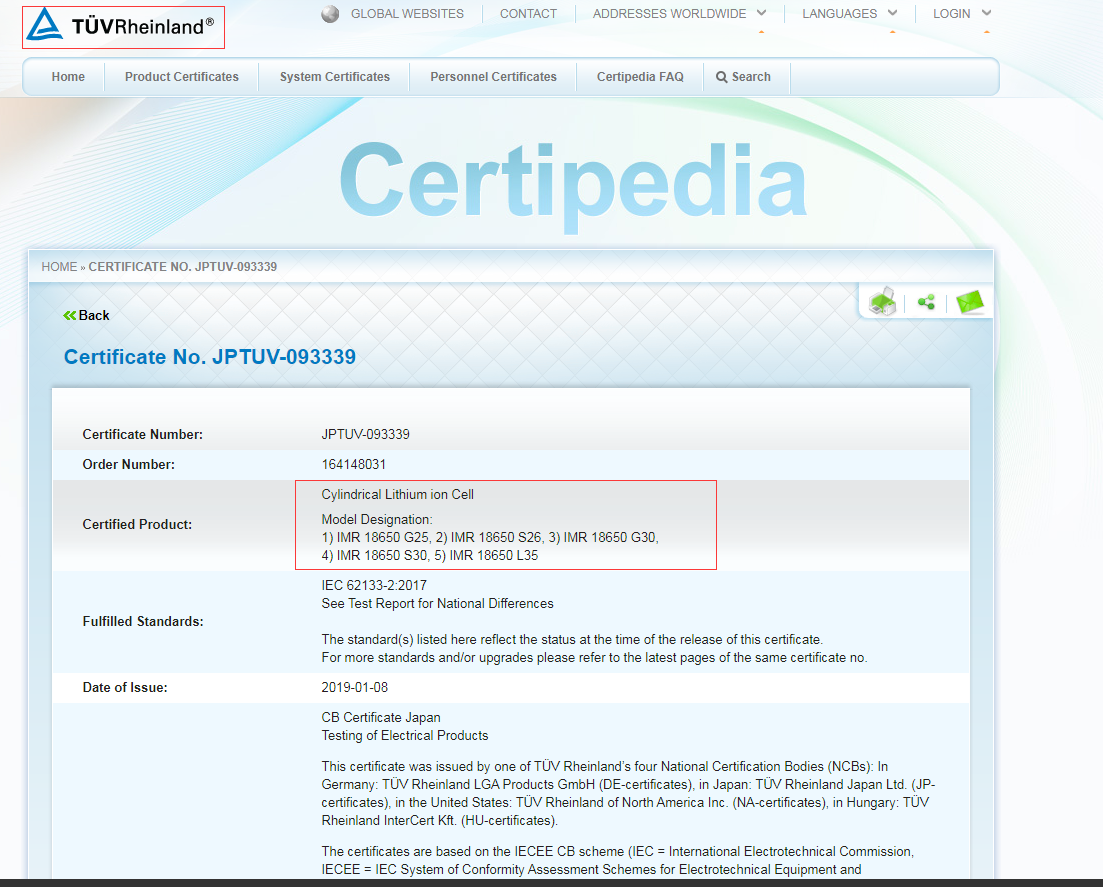Expand the Login dropdown arrow
The width and height of the screenshot is (1103, 887).
pos(986,13)
